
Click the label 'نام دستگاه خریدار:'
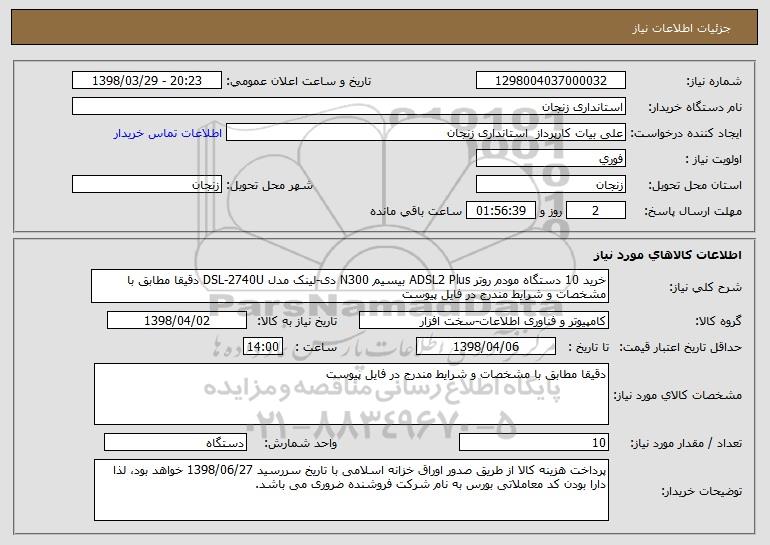pos(695,107)
